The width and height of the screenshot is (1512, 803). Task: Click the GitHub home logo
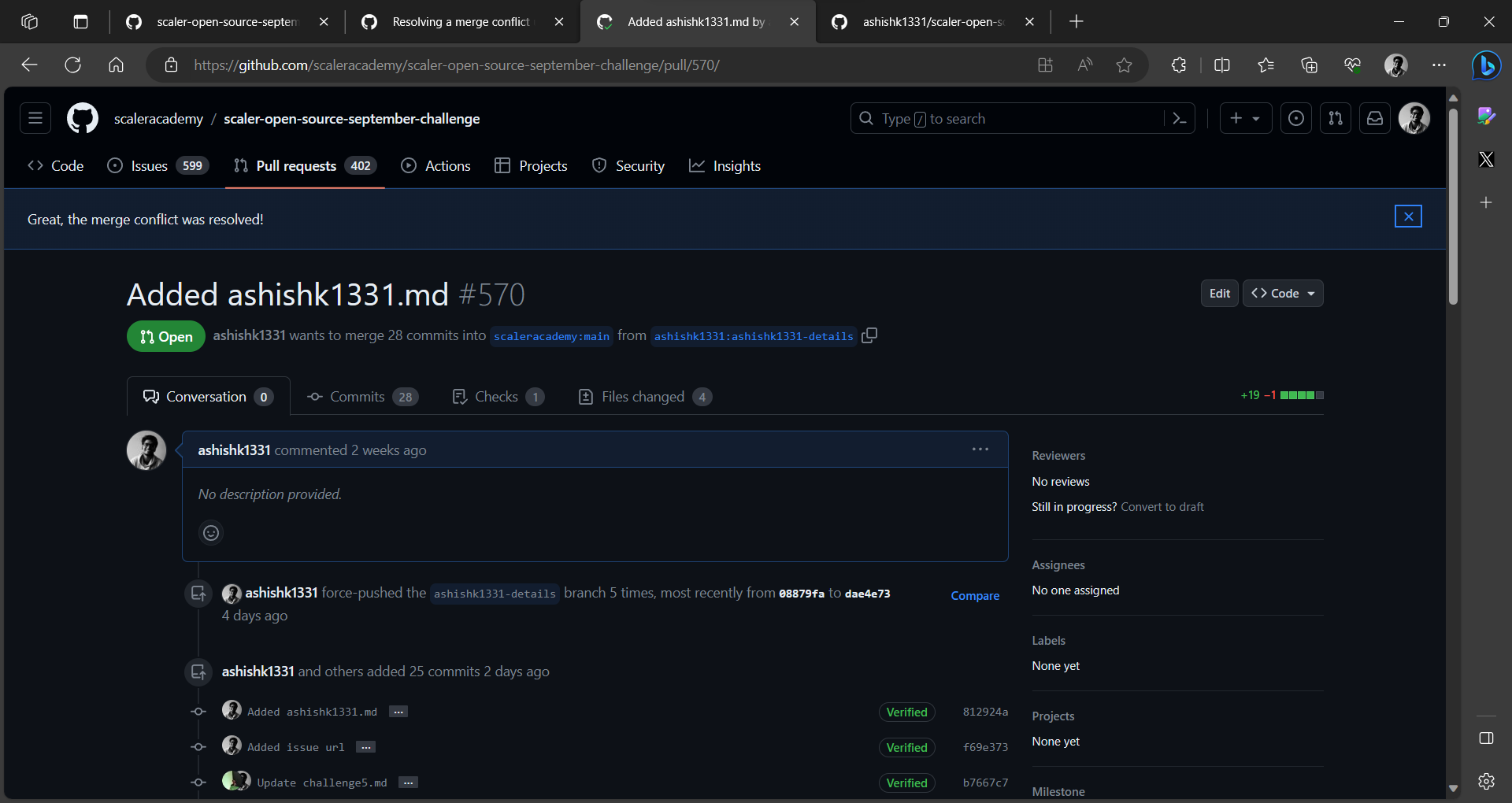[82, 118]
